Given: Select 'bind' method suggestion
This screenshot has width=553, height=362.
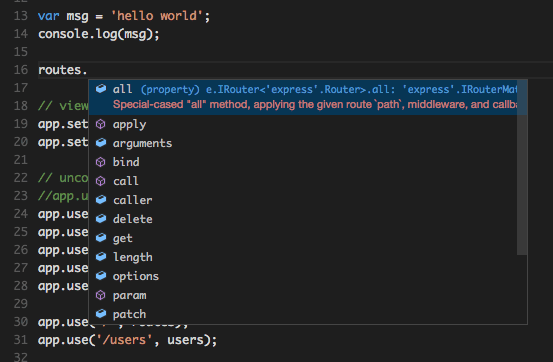Looking at the screenshot, I should point(303,162).
